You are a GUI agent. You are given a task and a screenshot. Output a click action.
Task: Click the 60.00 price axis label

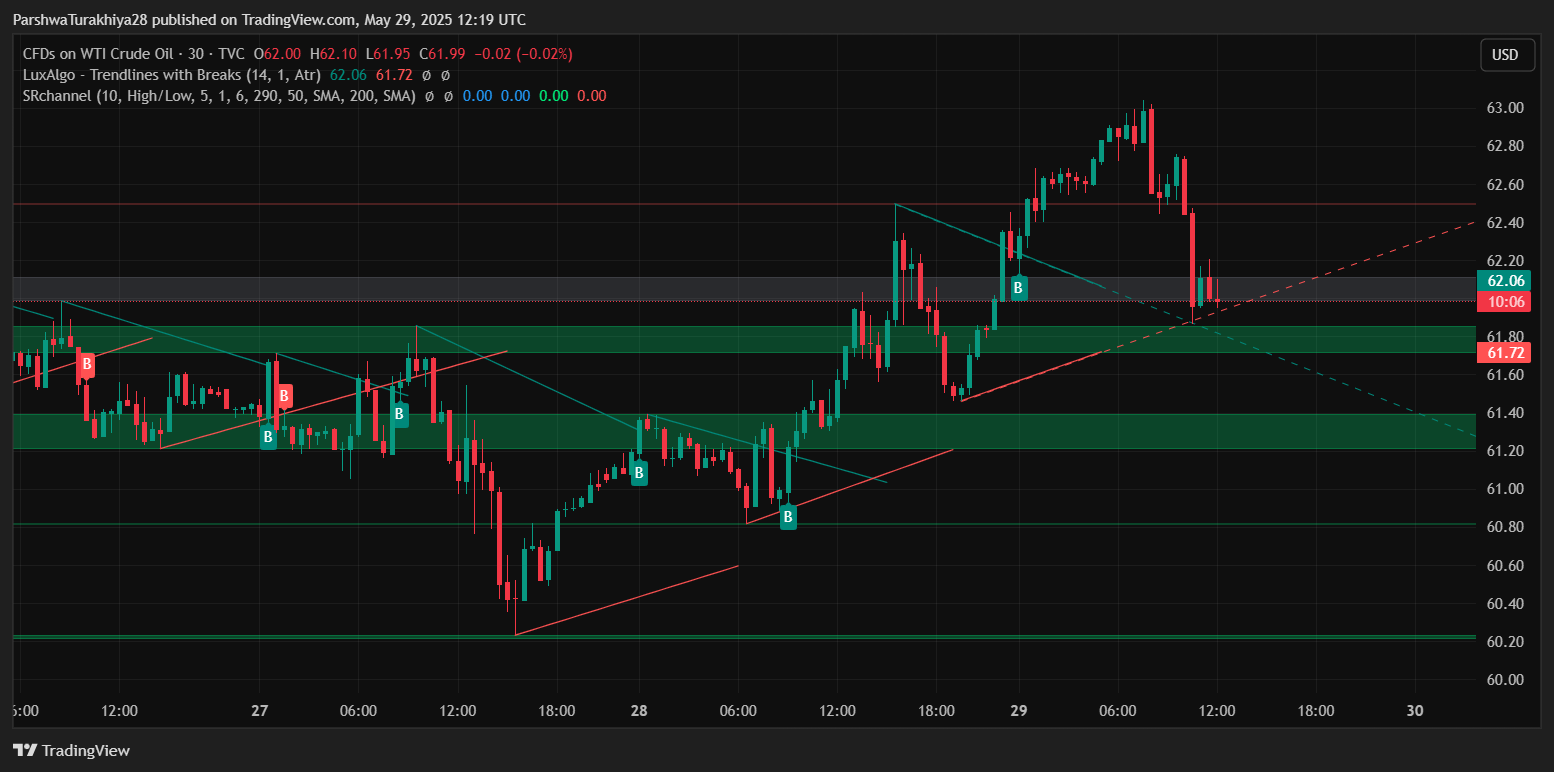tap(1505, 680)
